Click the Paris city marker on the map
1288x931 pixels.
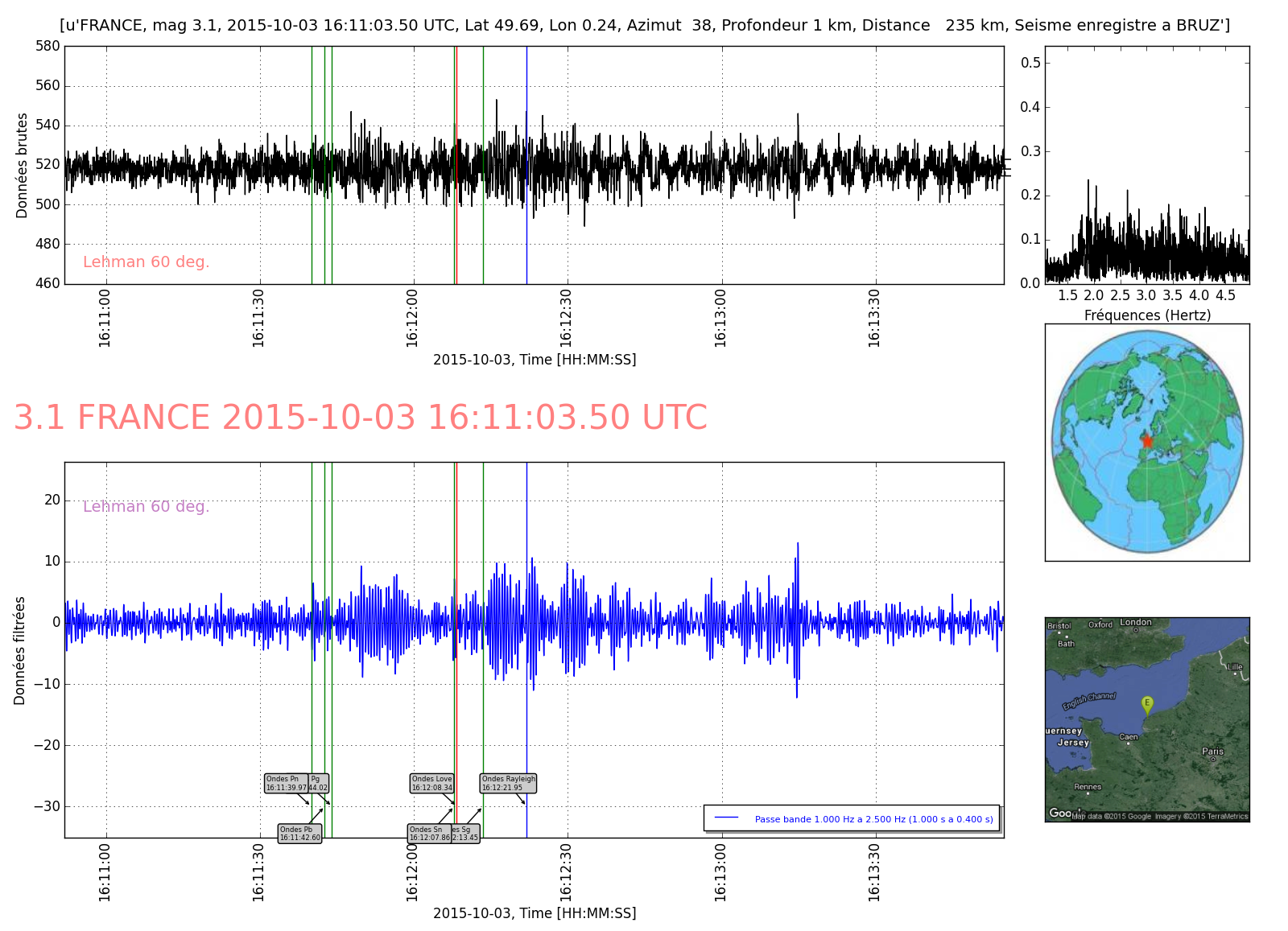click(x=1213, y=759)
